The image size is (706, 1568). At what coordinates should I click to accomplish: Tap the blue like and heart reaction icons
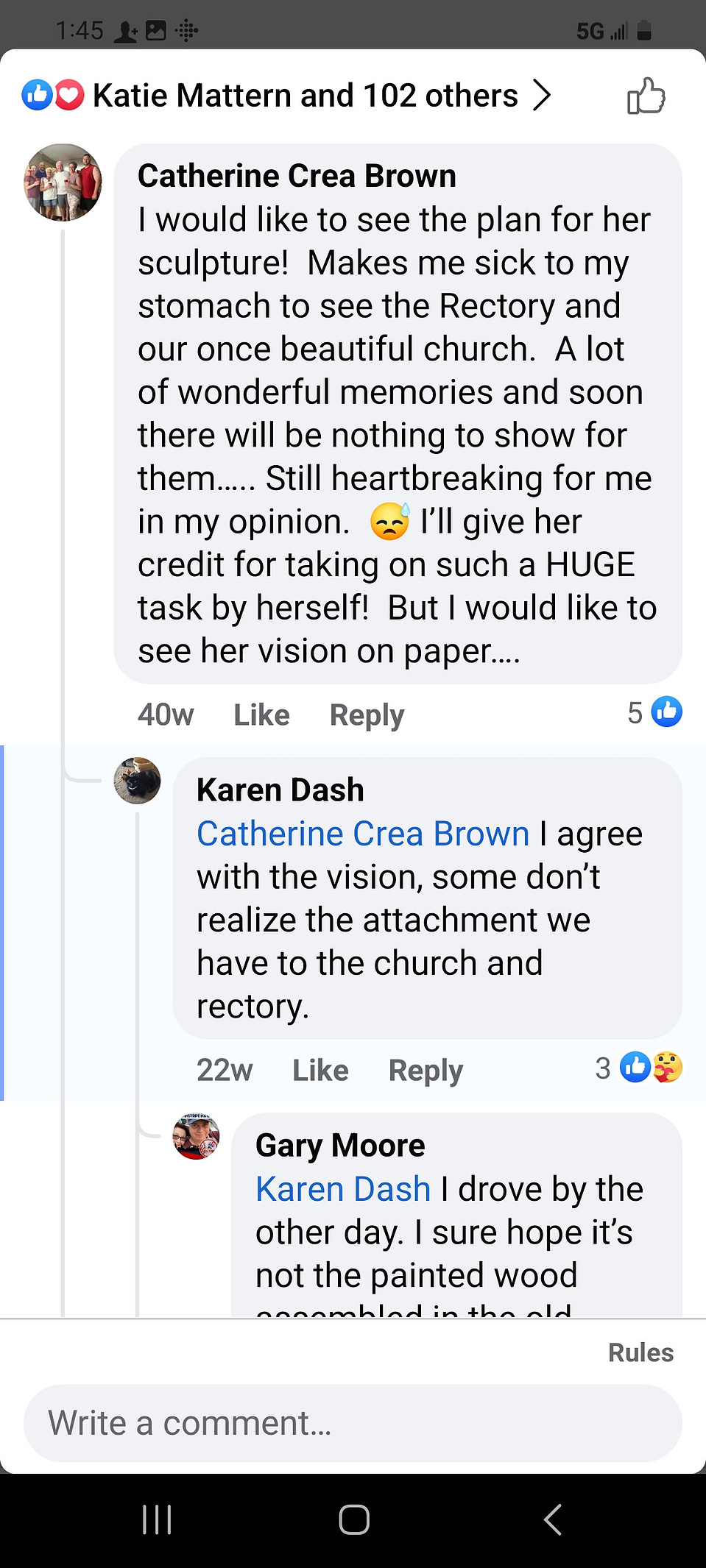pyautogui.click(x=53, y=95)
